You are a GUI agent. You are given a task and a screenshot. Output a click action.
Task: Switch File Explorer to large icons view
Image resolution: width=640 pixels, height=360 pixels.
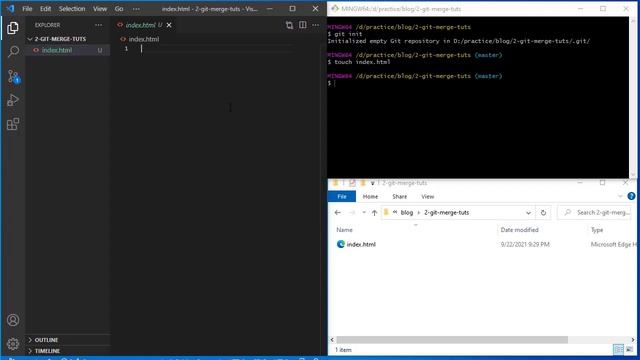click(x=629, y=349)
